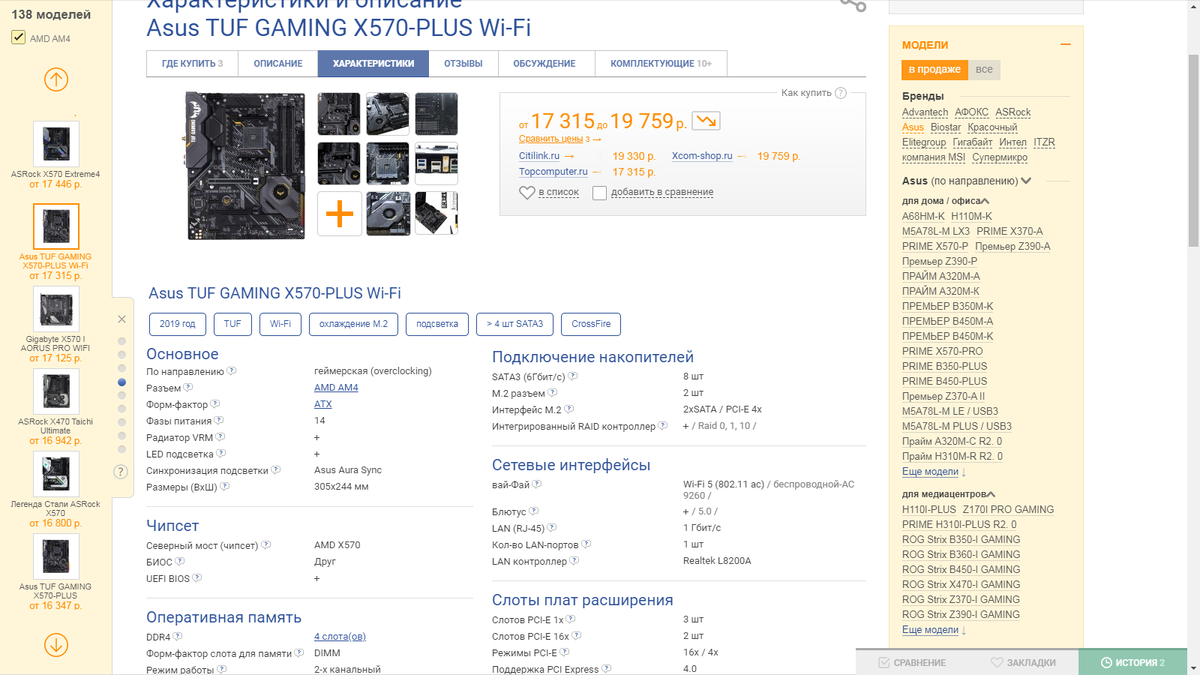Uncheck the AMD AM4 filter checkbox

18,38
